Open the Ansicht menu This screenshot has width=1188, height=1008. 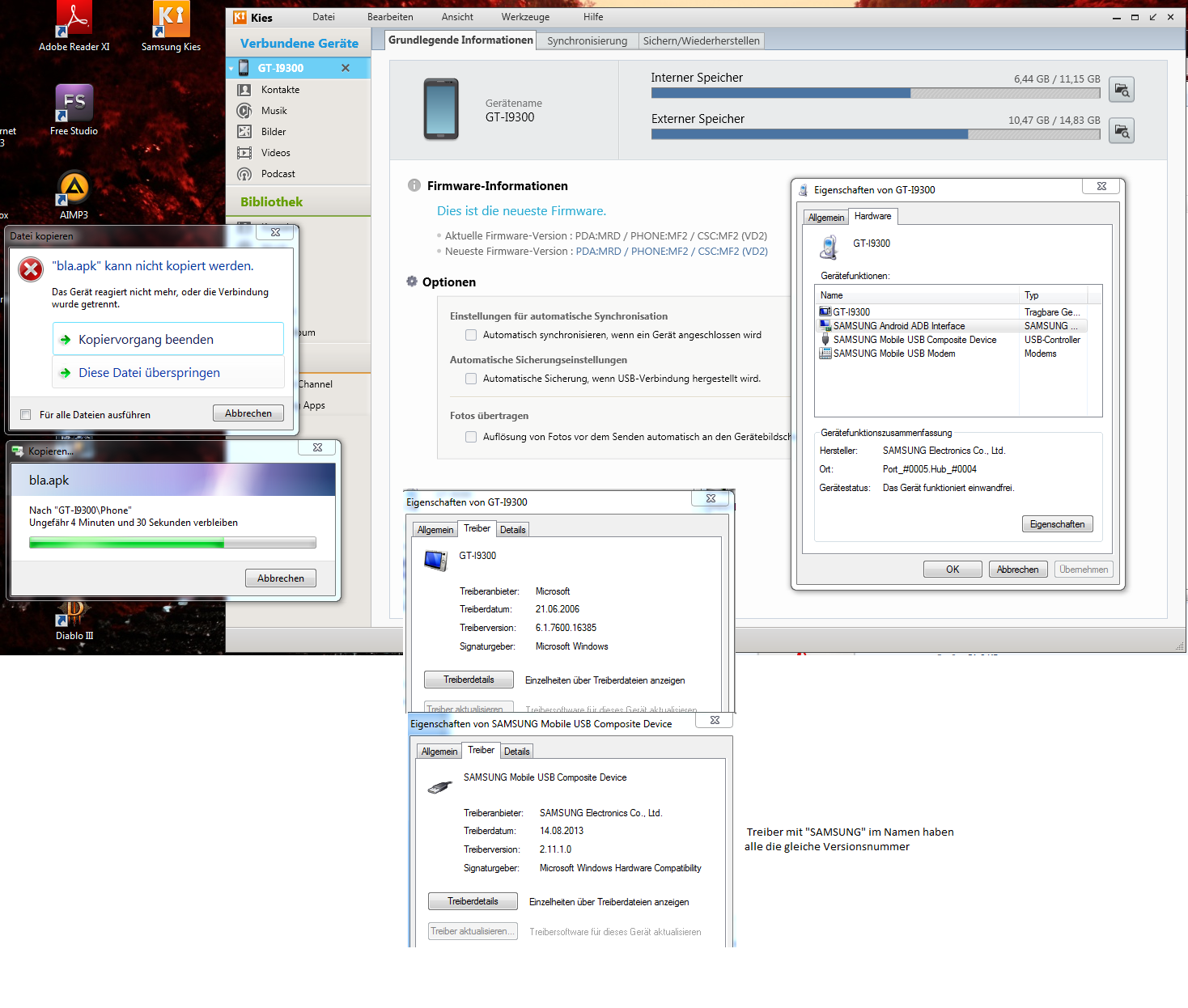[457, 17]
